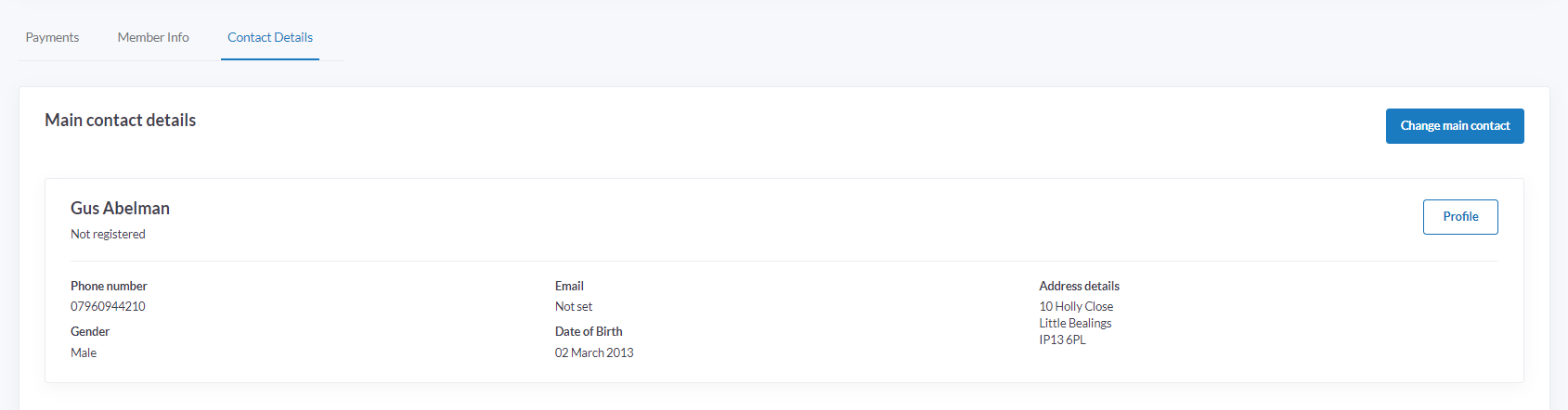The height and width of the screenshot is (410, 1568).
Task: Select the IP13 6PL postcode
Action: 1062,340
